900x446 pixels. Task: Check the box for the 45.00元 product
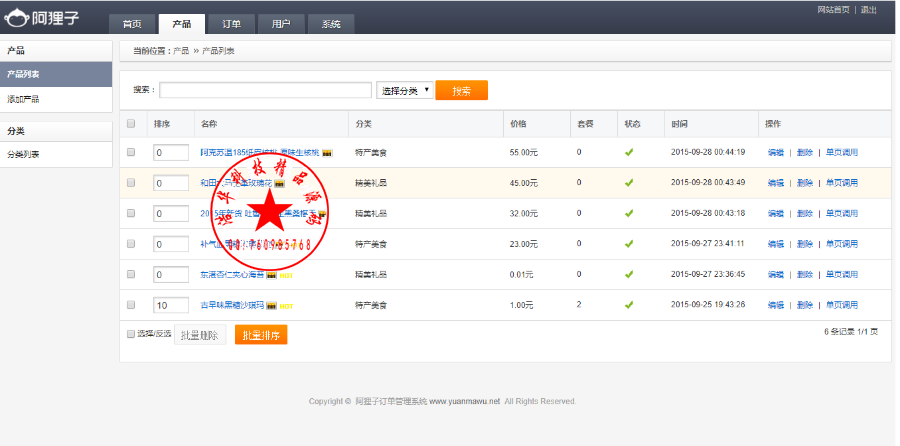pyautogui.click(x=131, y=183)
